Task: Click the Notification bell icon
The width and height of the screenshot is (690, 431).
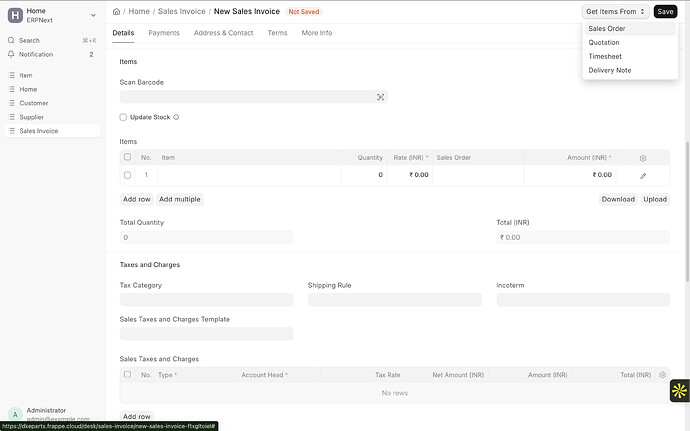Action: point(11,54)
